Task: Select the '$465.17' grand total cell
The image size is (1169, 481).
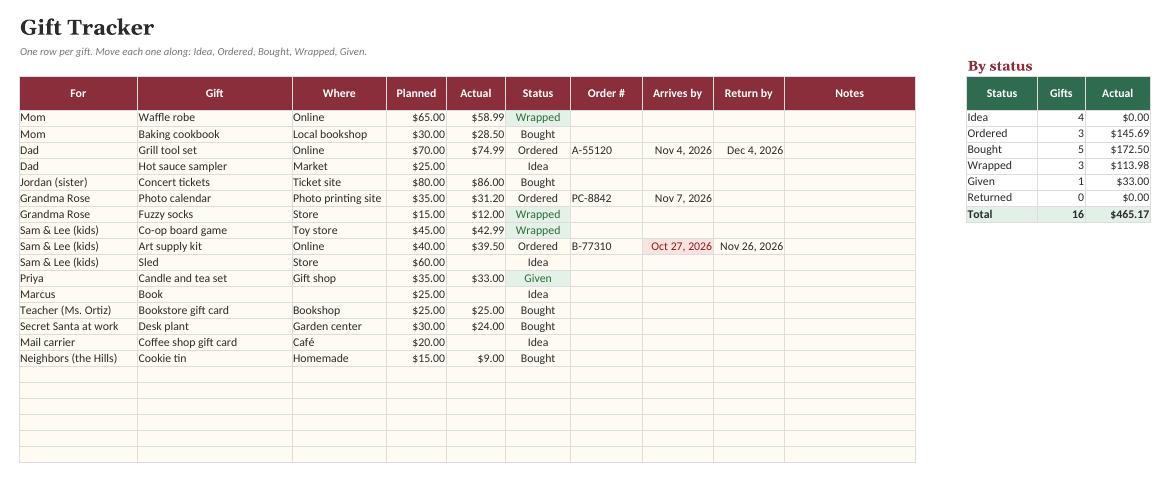Action: point(1118,214)
